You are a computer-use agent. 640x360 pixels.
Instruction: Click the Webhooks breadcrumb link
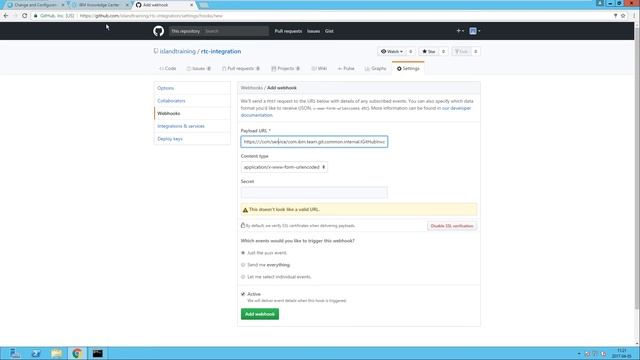251,88
